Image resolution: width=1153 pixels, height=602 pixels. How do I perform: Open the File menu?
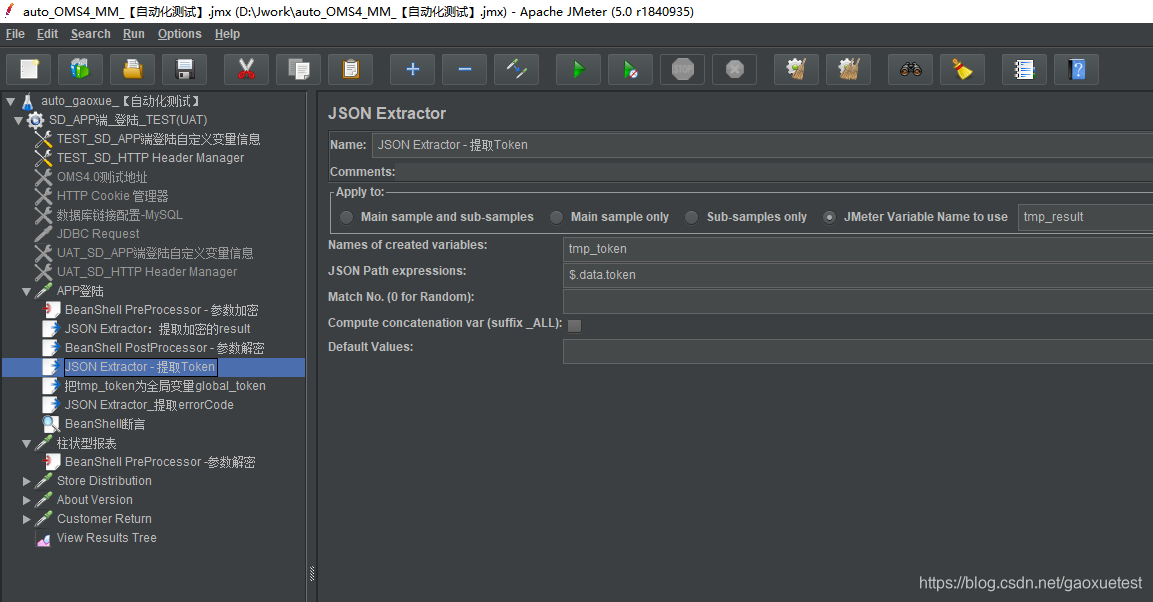[x=15, y=34]
